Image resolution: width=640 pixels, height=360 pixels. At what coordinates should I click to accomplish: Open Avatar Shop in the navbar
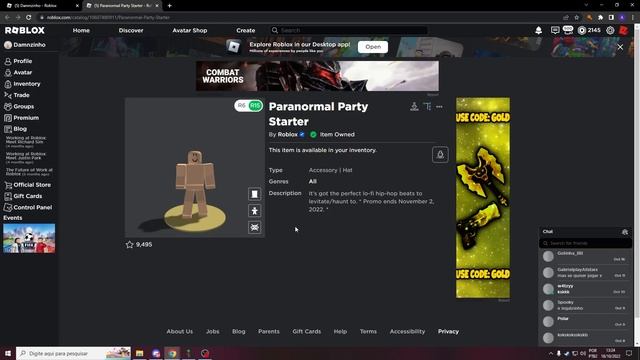[x=189, y=30]
